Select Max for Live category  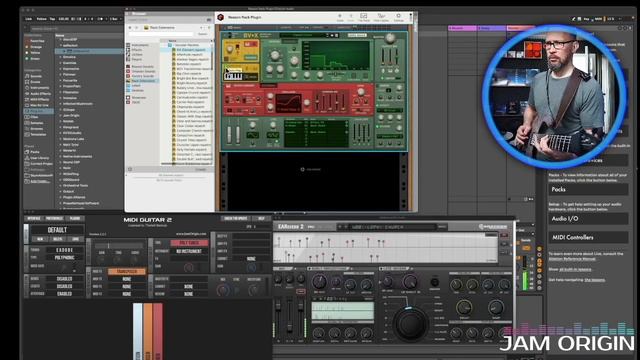[x=40, y=105]
